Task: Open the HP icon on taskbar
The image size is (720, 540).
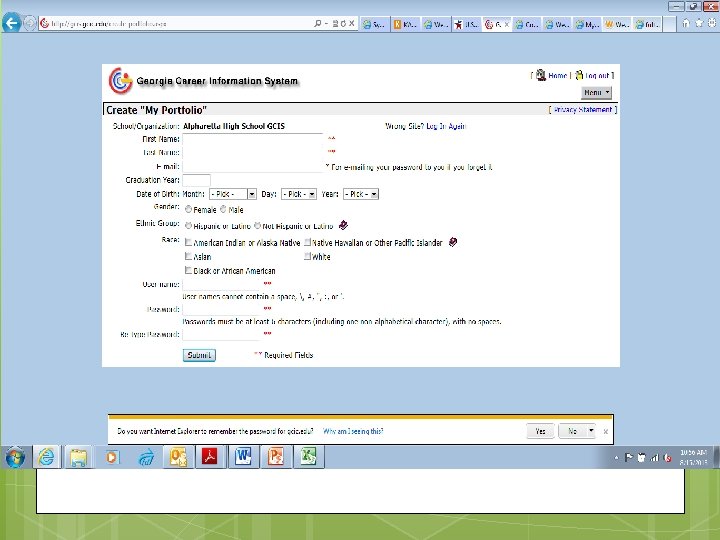Action: pos(146,458)
